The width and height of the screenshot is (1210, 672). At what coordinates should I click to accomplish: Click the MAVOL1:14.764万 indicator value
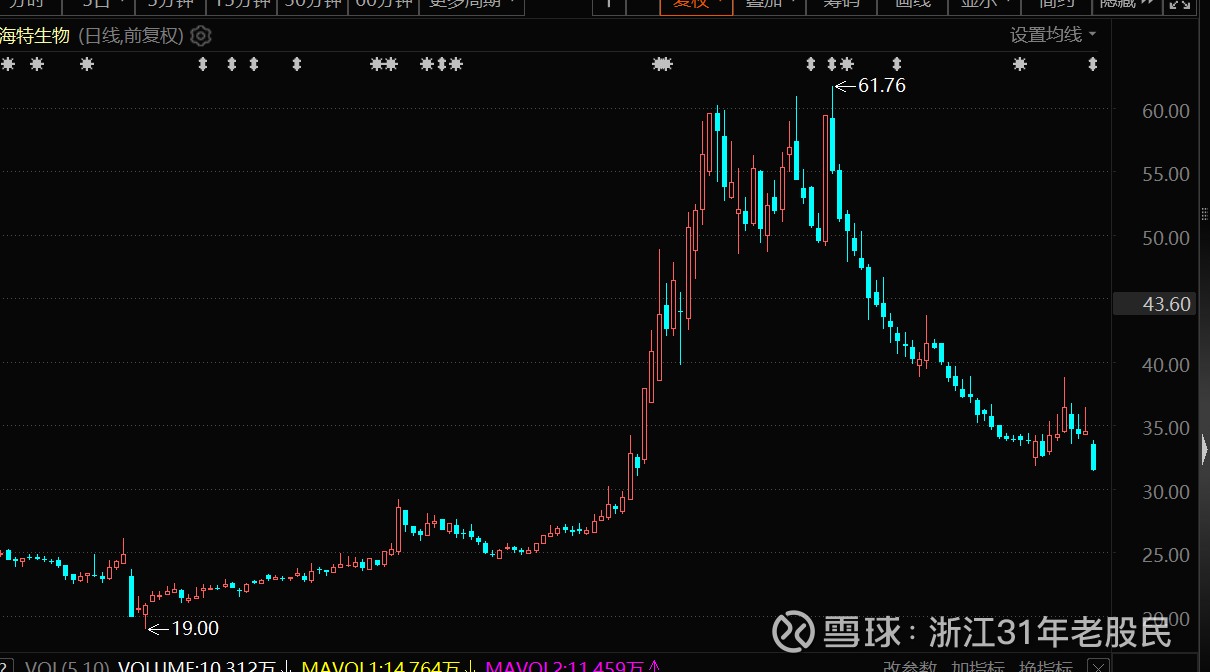(x=381, y=666)
